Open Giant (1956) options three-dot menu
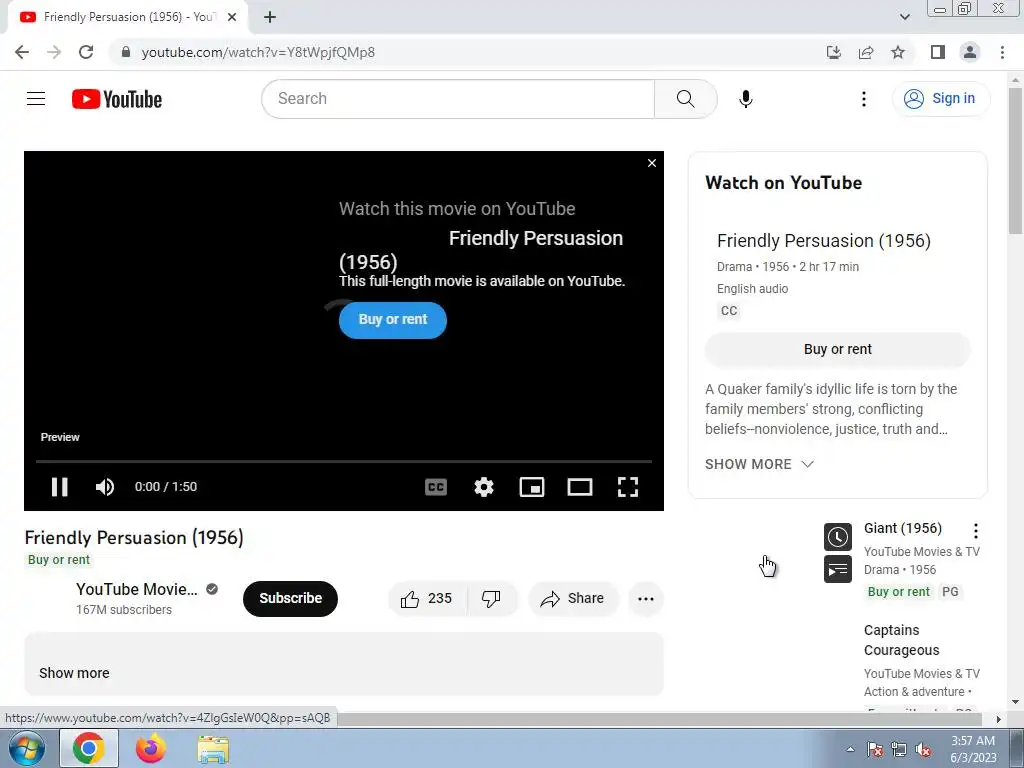Viewport: 1024px width, 768px height. 975,530
